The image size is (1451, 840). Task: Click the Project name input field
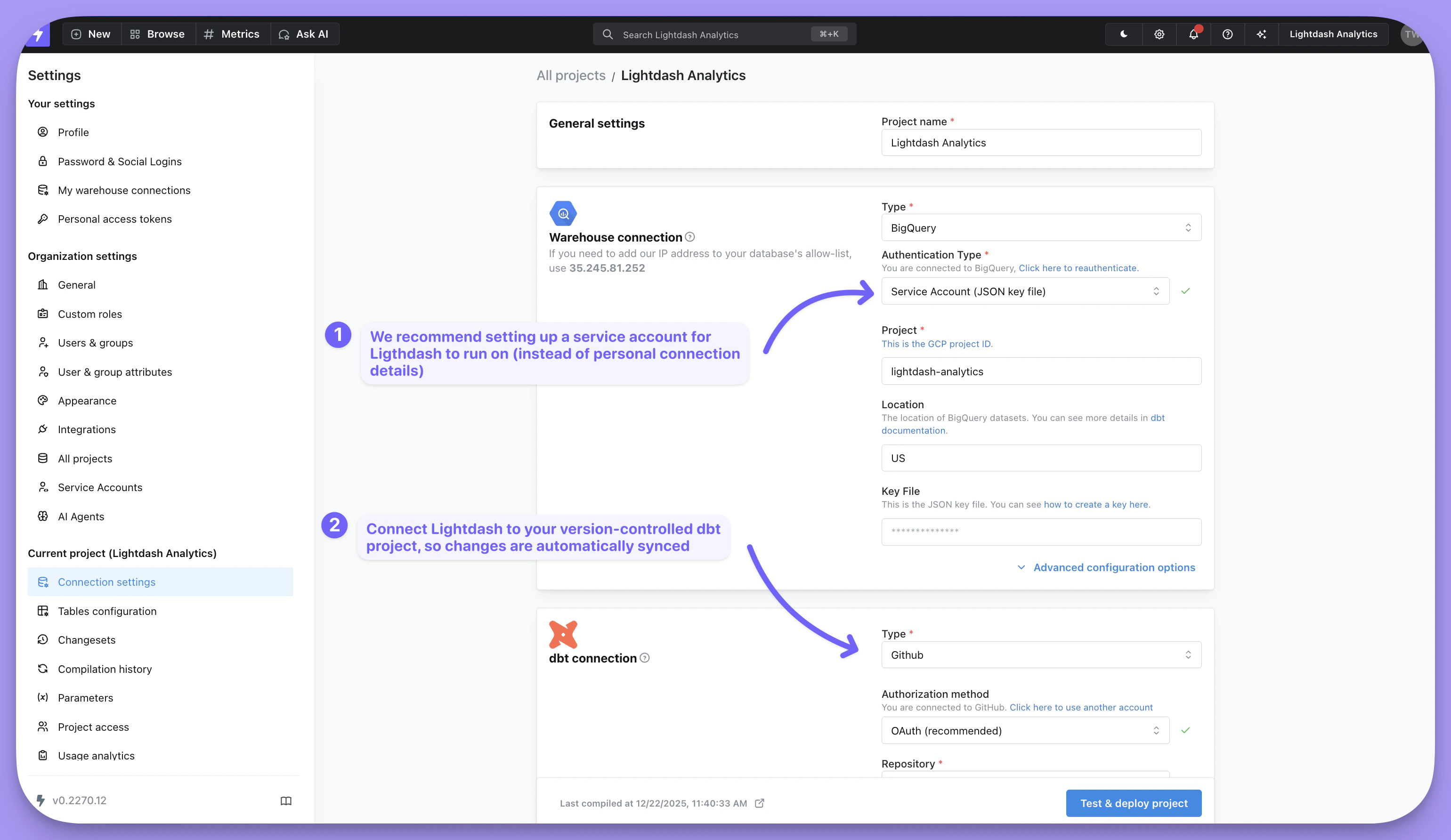coord(1040,142)
